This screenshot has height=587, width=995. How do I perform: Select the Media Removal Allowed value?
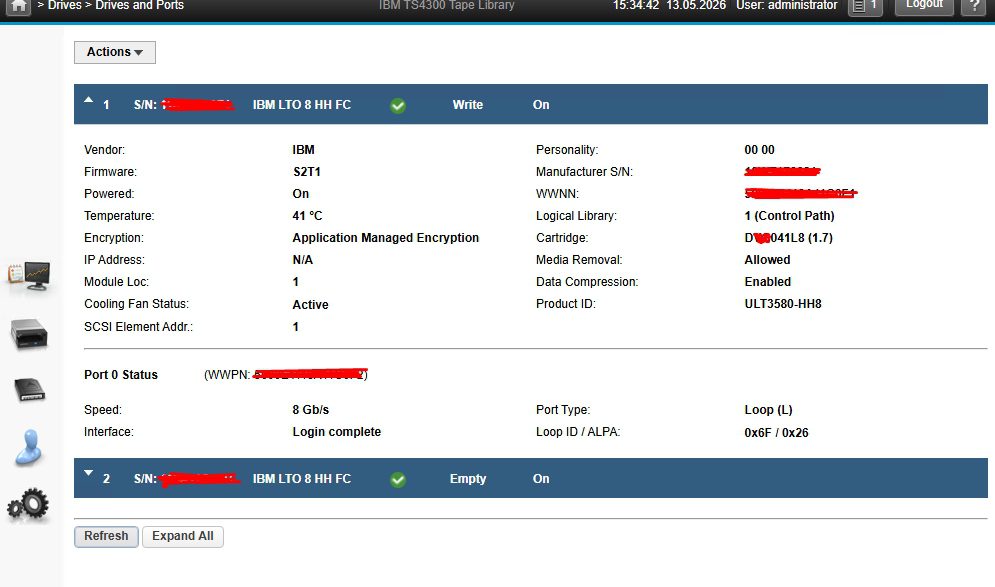767,260
